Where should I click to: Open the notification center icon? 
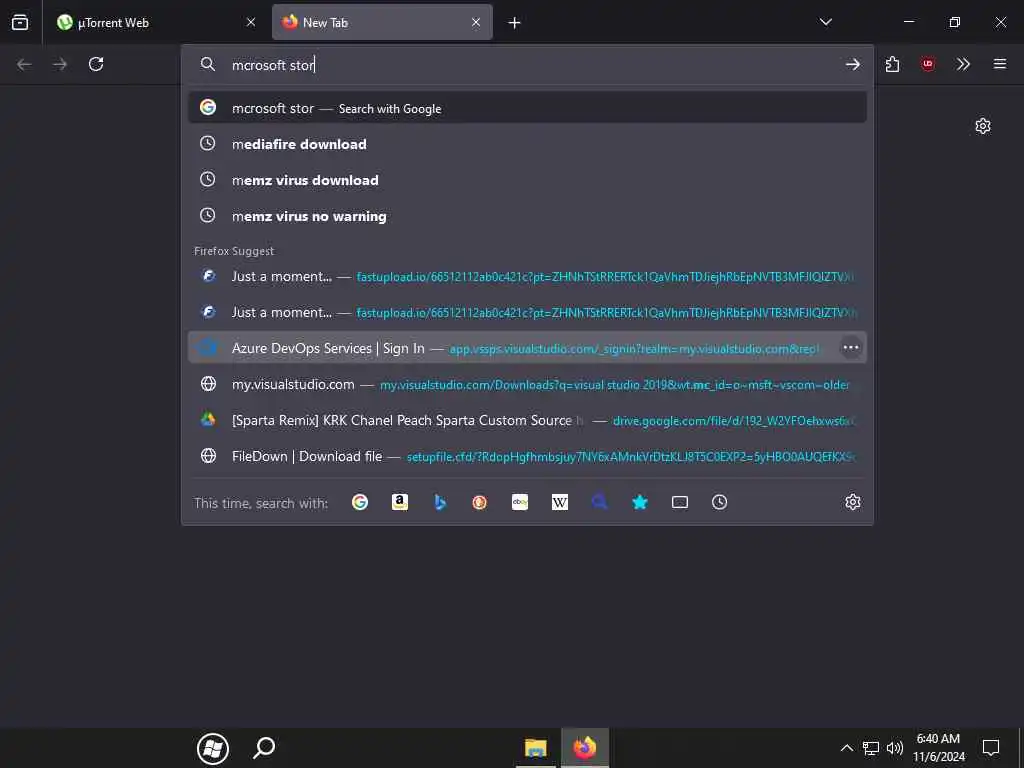pos(991,748)
